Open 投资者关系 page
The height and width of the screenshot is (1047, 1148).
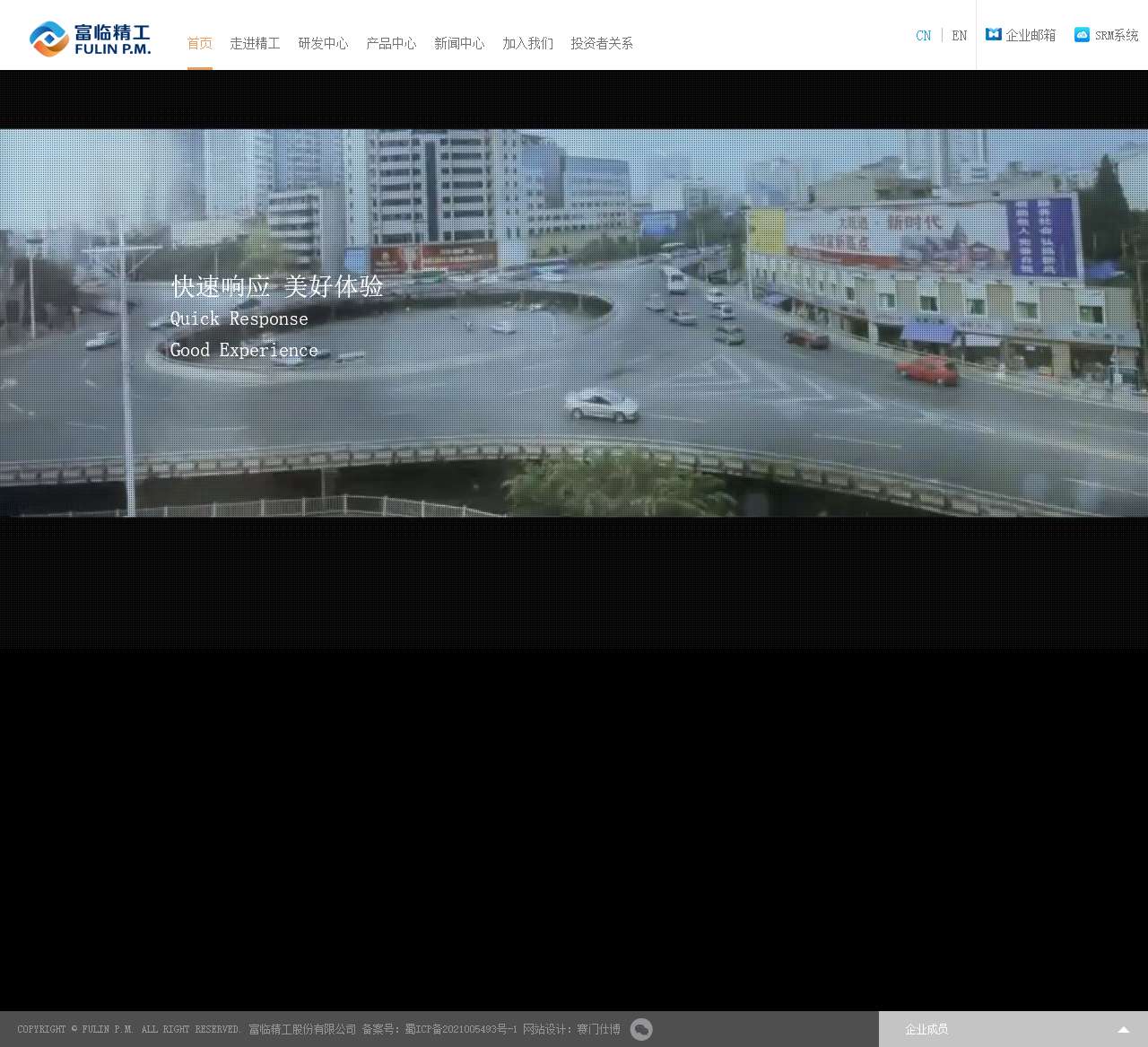602,43
